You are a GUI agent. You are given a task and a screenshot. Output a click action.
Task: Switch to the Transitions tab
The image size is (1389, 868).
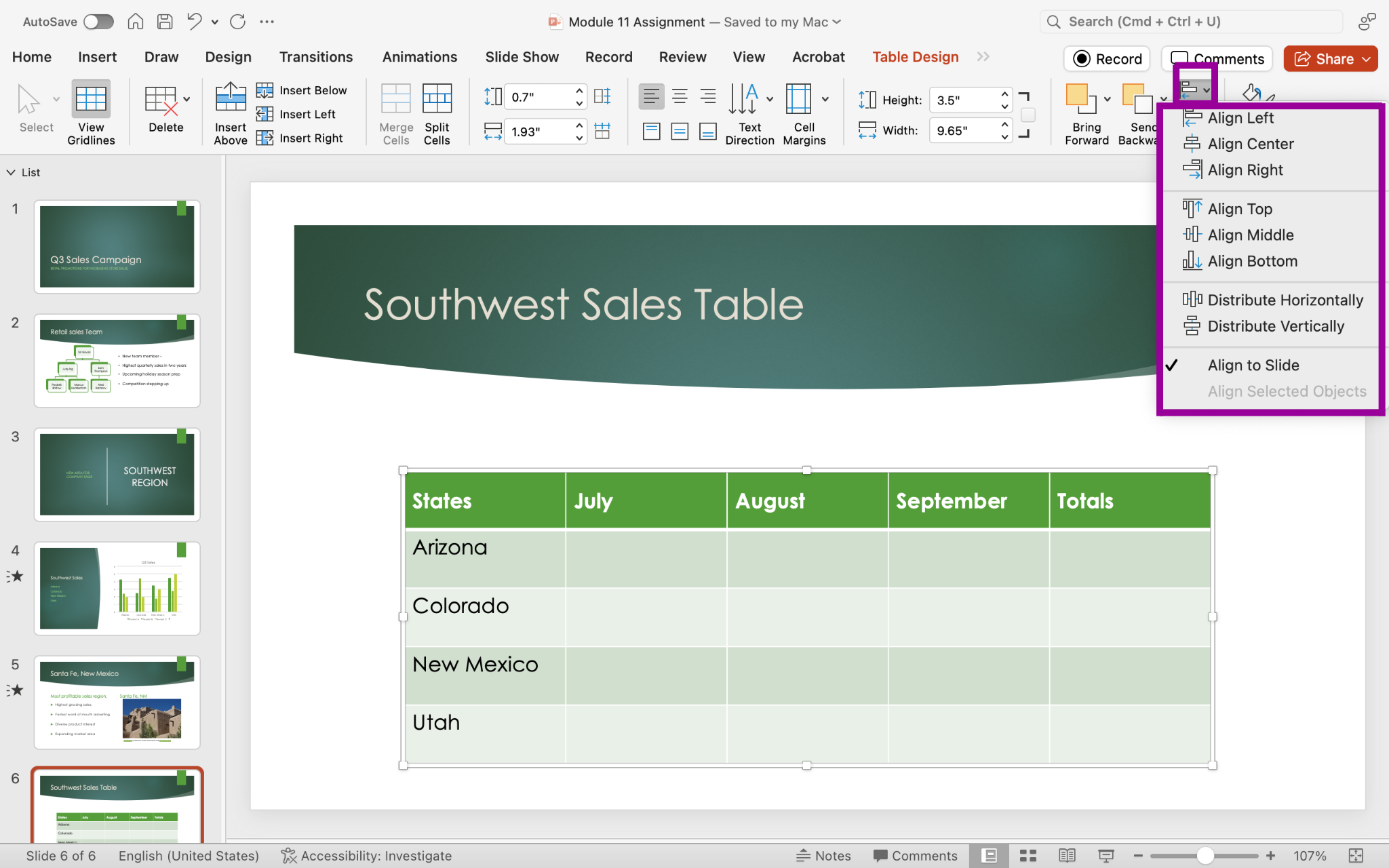[x=316, y=57]
